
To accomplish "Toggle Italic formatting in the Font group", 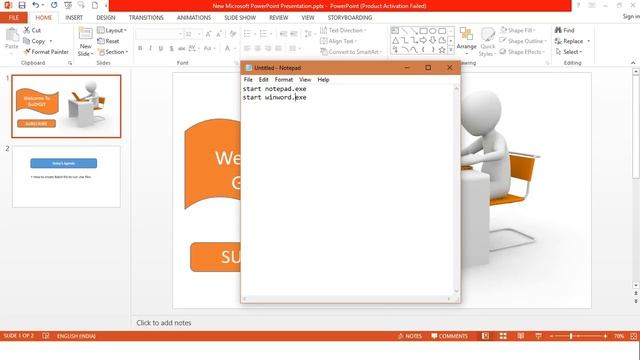I will click(x=151, y=48).
